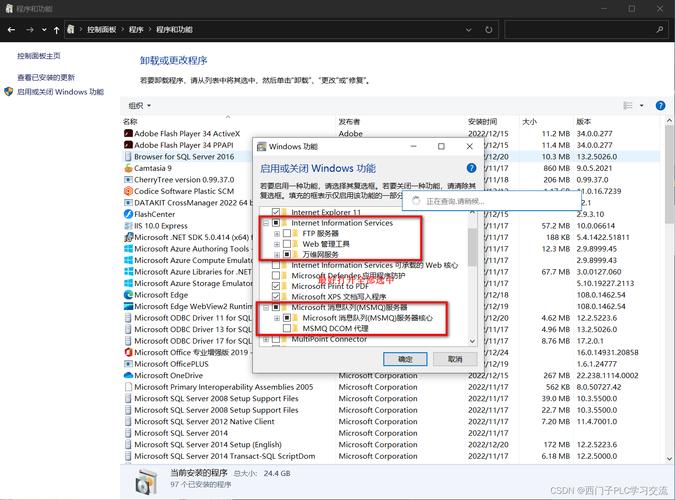Click the Microsoft OfficePLUS icon
Screen dimensions: 675x500
[x=128, y=364]
